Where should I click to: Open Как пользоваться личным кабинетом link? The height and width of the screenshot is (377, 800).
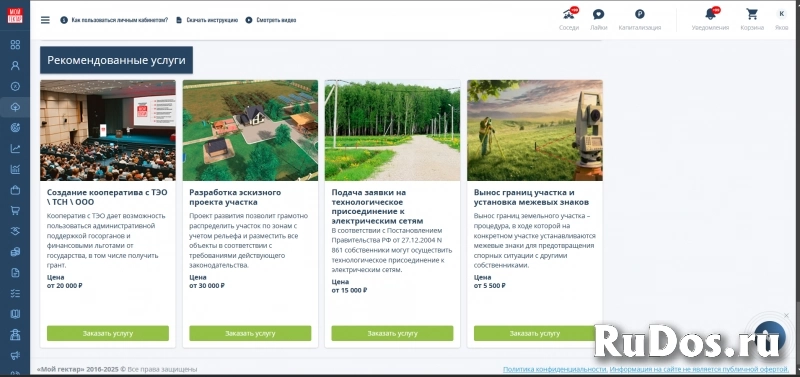pos(120,20)
